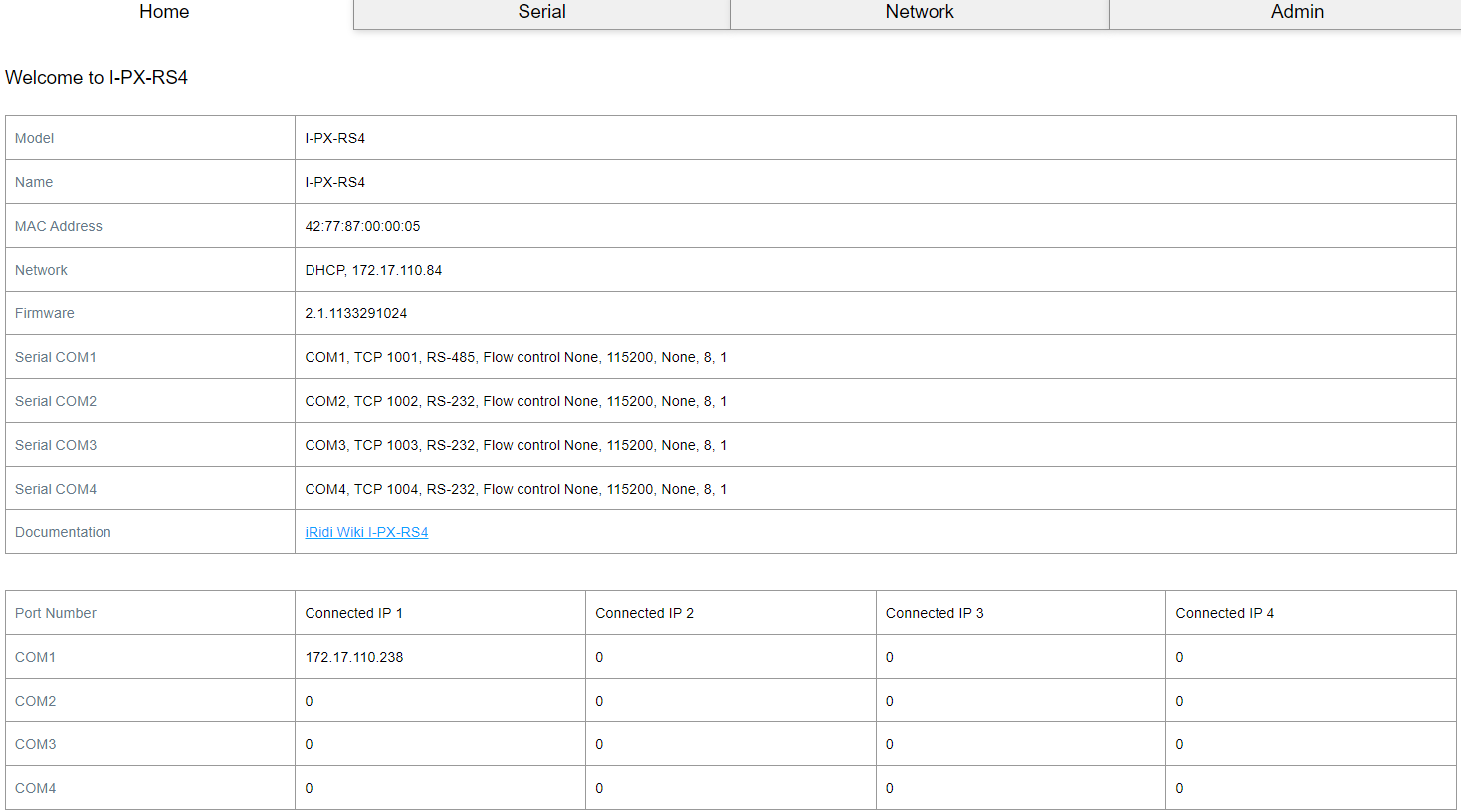1461x812 pixels.
Task: Select the DHCP network address value
Action: pos(373,270)
